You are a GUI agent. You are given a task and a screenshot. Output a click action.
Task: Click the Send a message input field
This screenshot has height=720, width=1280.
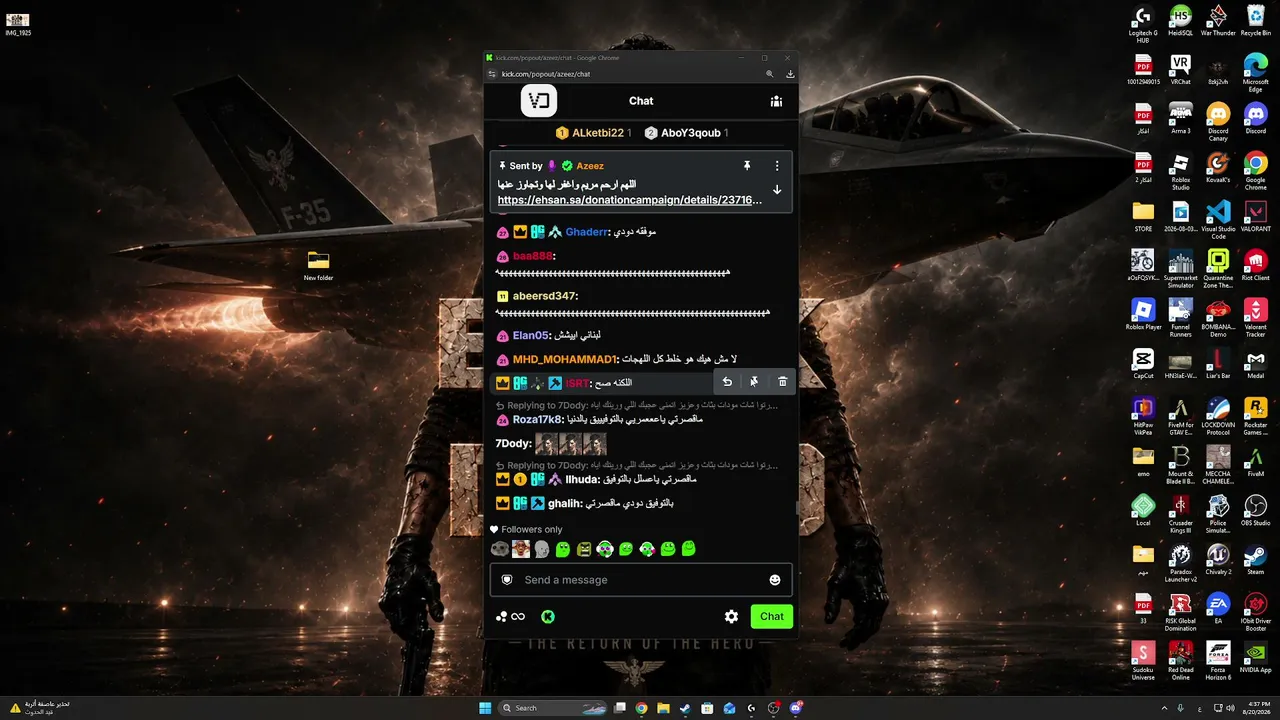(641, 580)
